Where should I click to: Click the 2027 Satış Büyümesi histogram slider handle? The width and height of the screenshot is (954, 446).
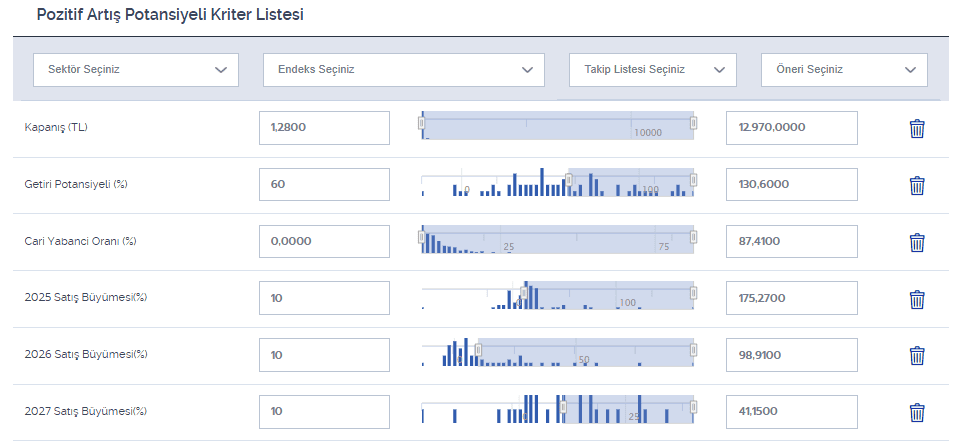tap(562, 407)
